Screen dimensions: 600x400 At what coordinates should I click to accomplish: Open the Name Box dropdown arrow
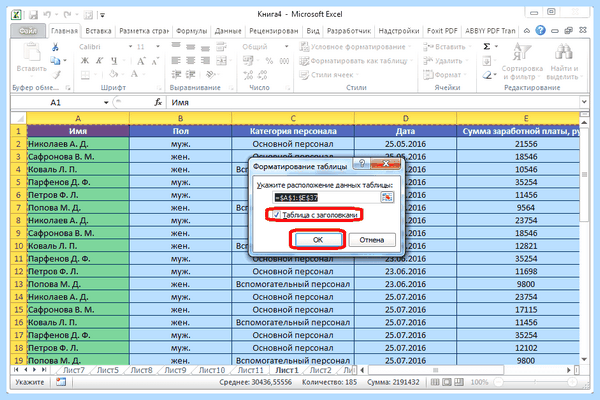point(106,103)
